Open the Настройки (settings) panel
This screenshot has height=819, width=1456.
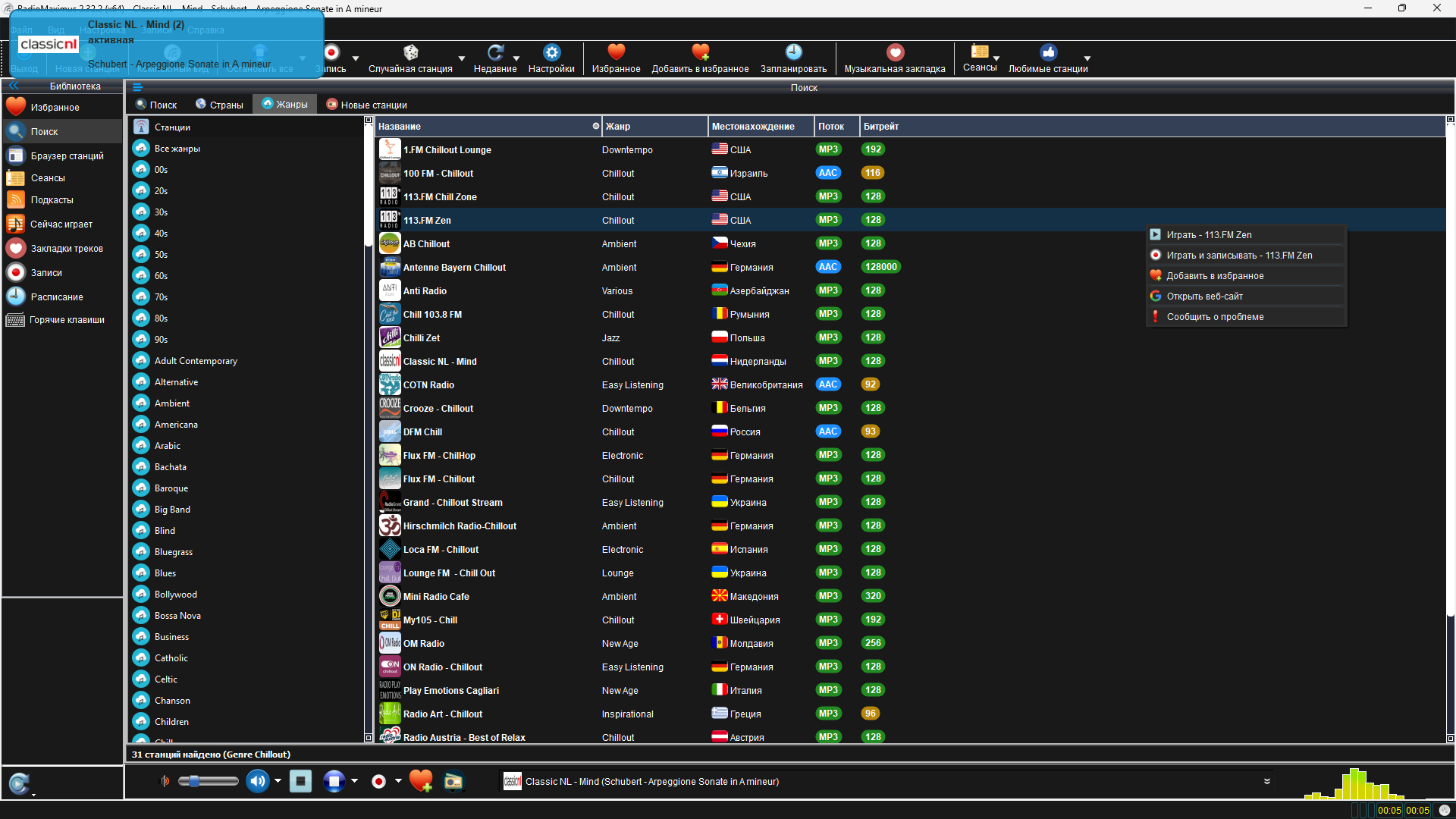tap(551, 58)
